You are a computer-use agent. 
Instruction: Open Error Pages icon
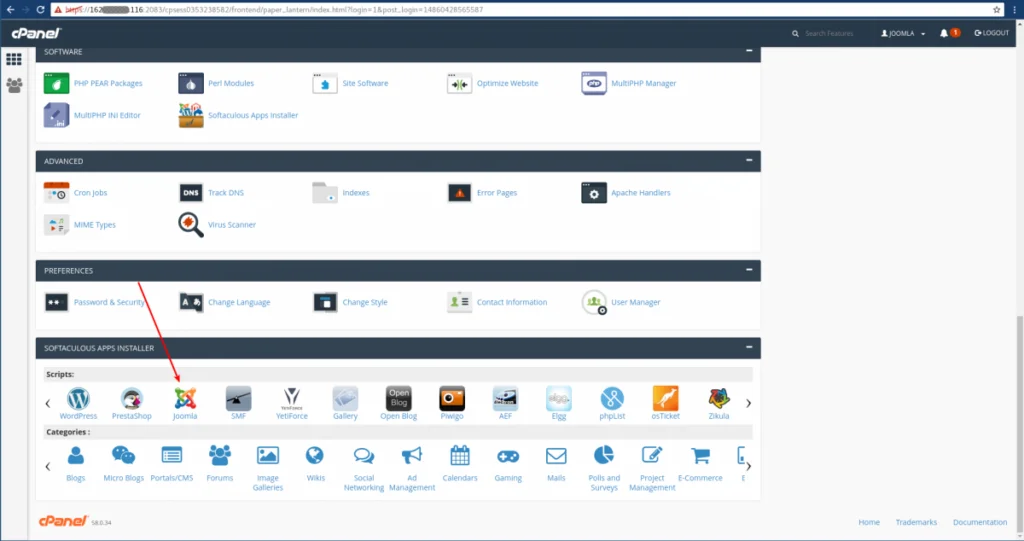click(x=459, y=193)
